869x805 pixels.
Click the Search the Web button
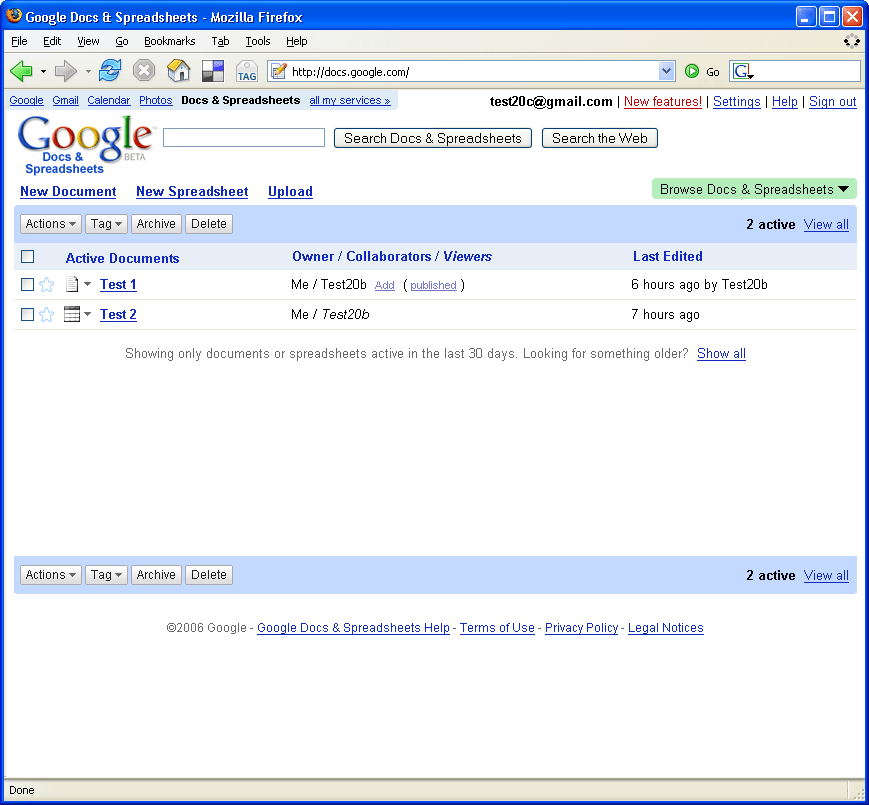pyautogui.click(x=600, y=138)
